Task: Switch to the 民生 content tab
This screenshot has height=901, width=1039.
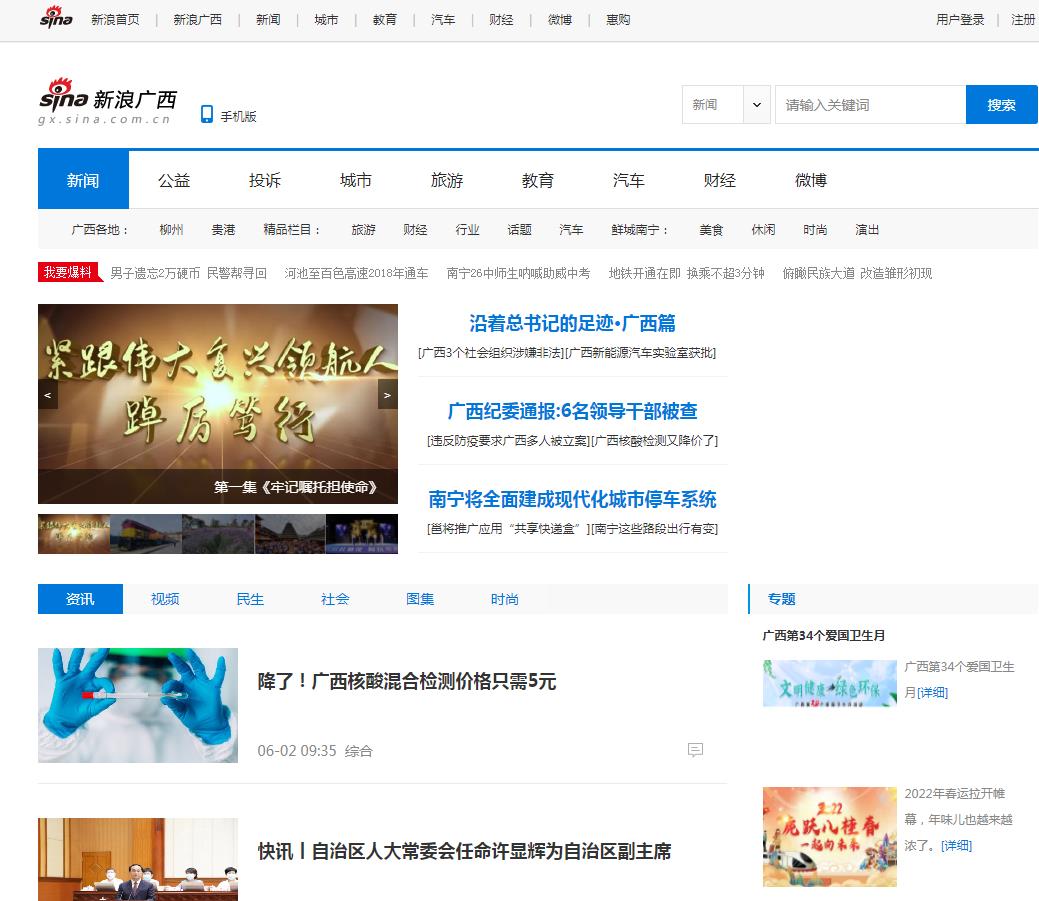Action: click(x=250, y=599)
